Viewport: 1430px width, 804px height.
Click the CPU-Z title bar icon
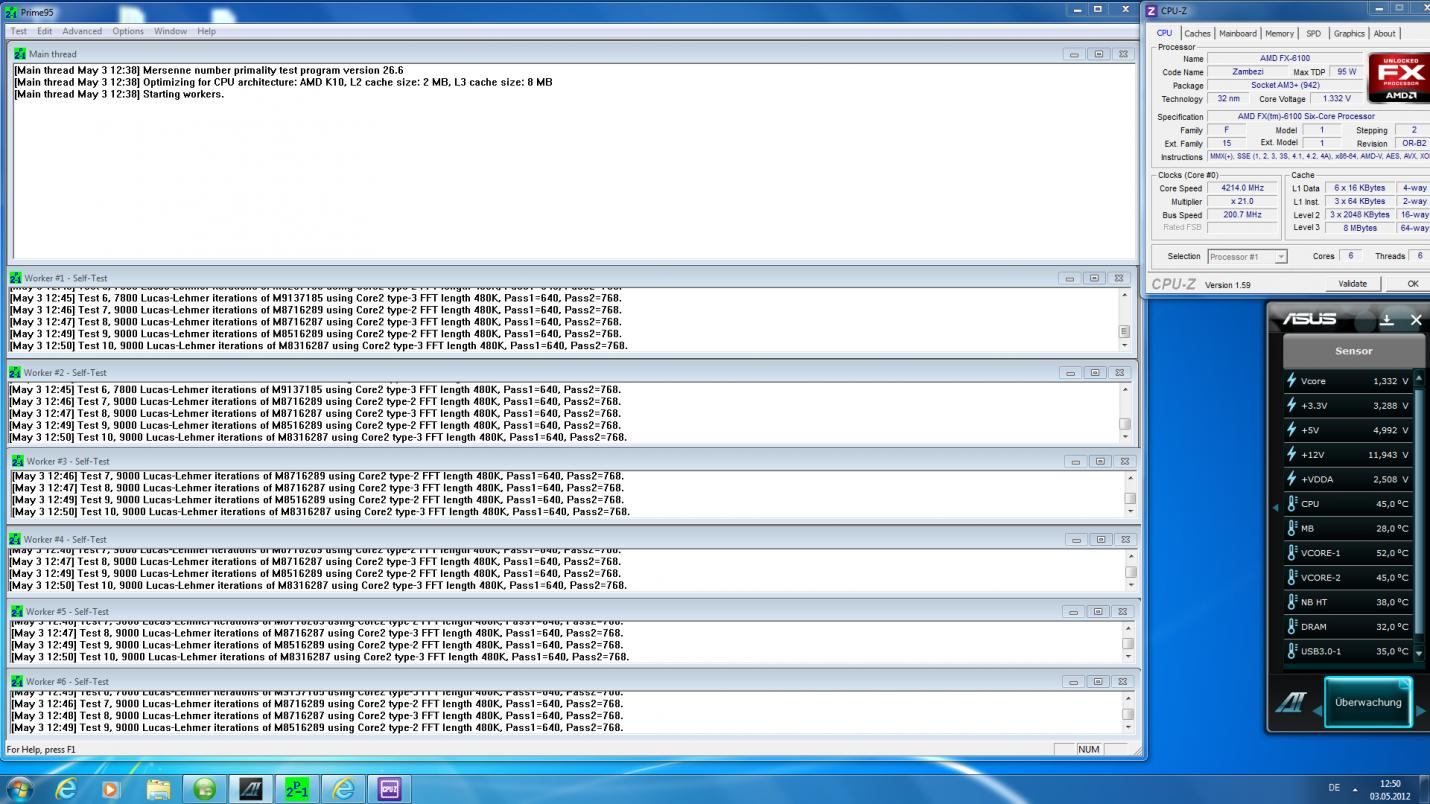click(1151, 11)
